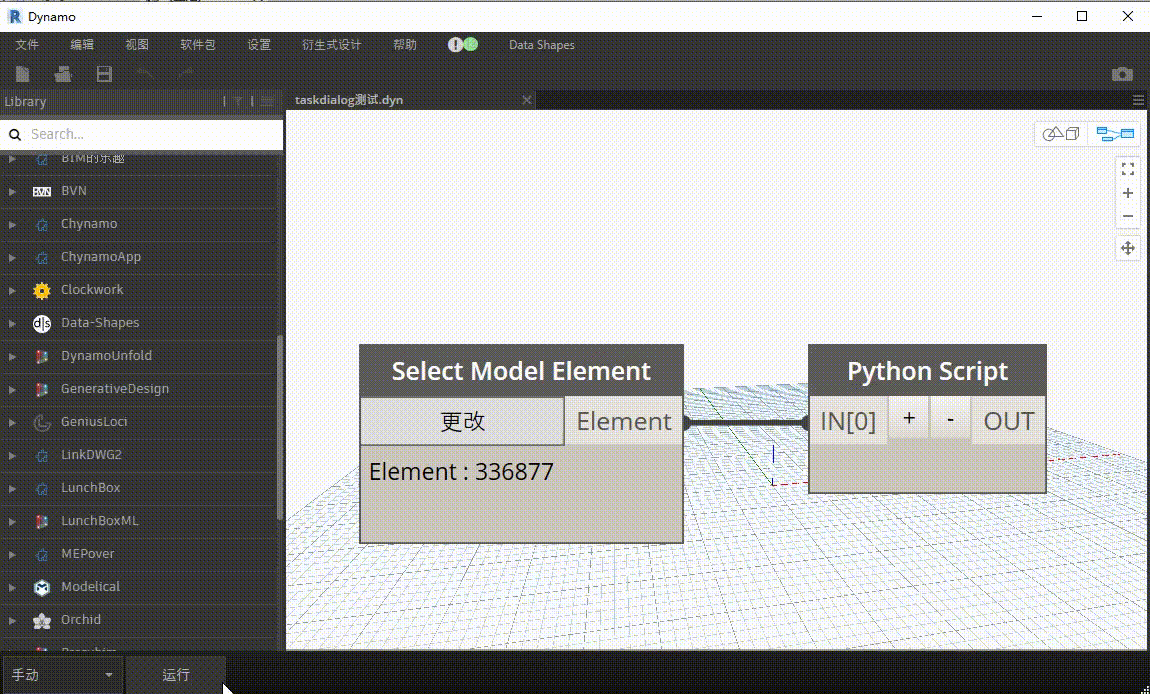1150x694 pixels.
Task: Close the taskdialog测试.dyn tab
Action: click(x=527, y=100)
